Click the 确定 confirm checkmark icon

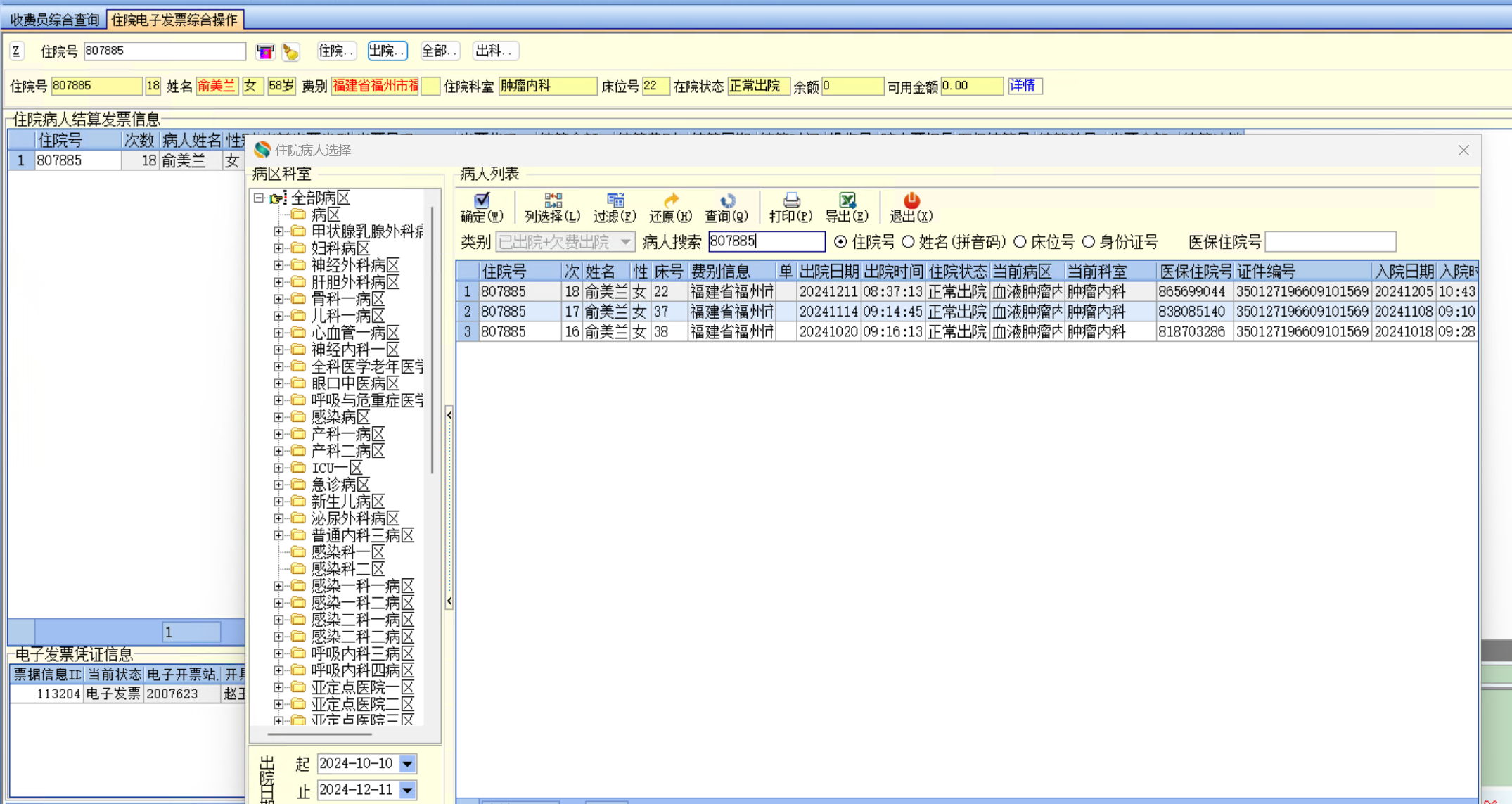click(482, 201)
